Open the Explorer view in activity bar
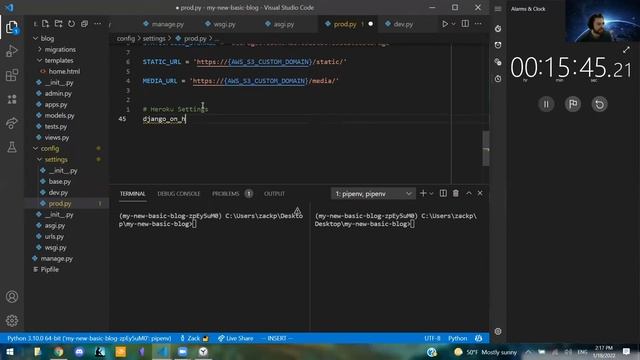This screenshot has height=360, width=640. coord(12,27)
